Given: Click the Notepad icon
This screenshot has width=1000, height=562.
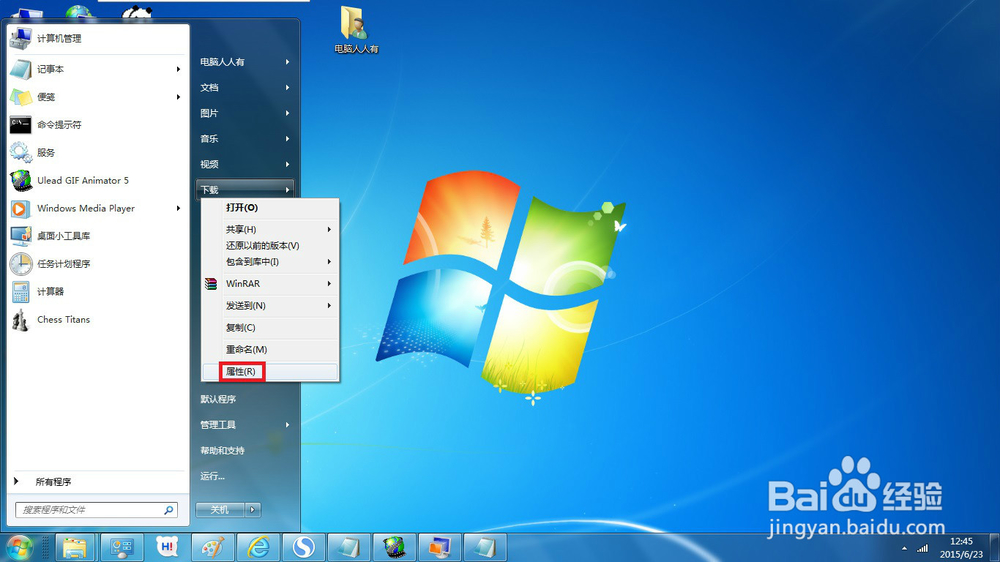Looking at the screenshot, I should click(20, 69).
